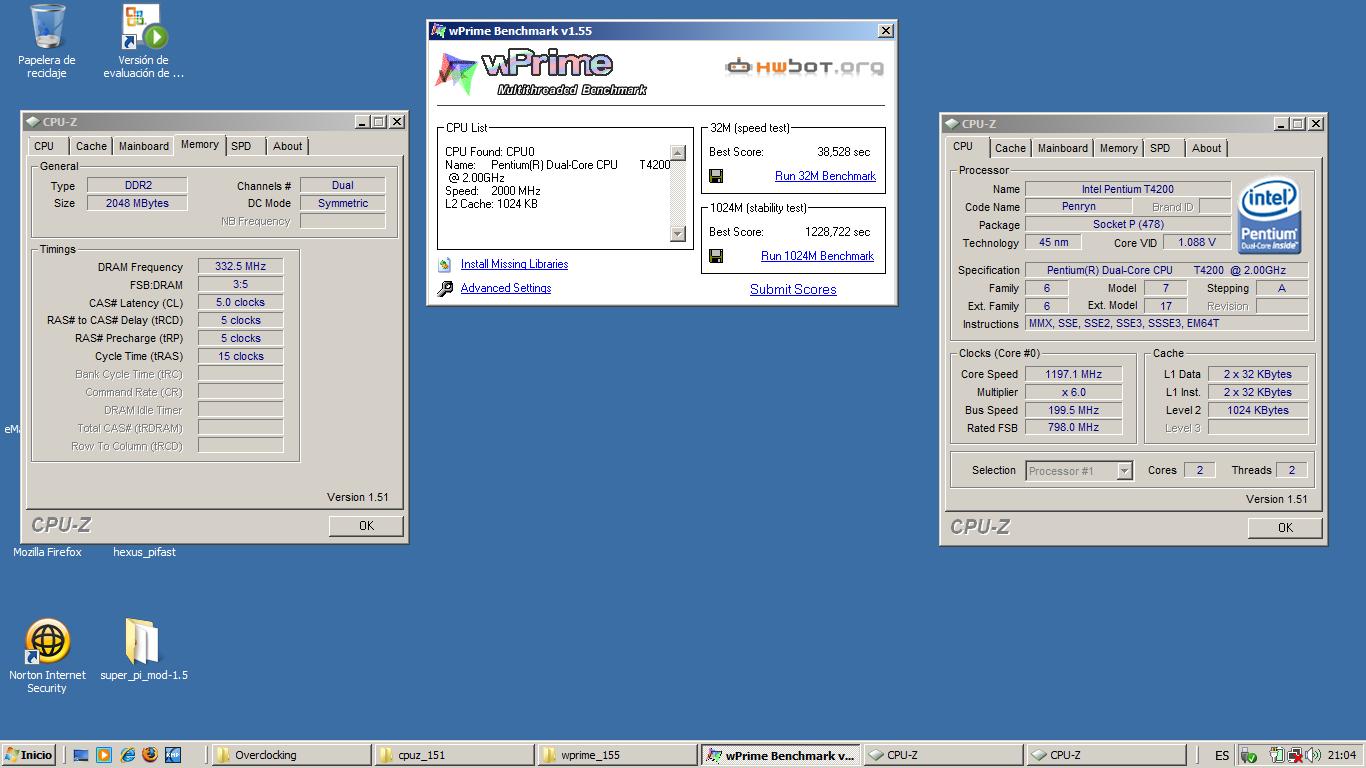This screenshot has width=1366, height=768.
Task: Switch to cpuz_151 taskbar button
Action: 455,755
